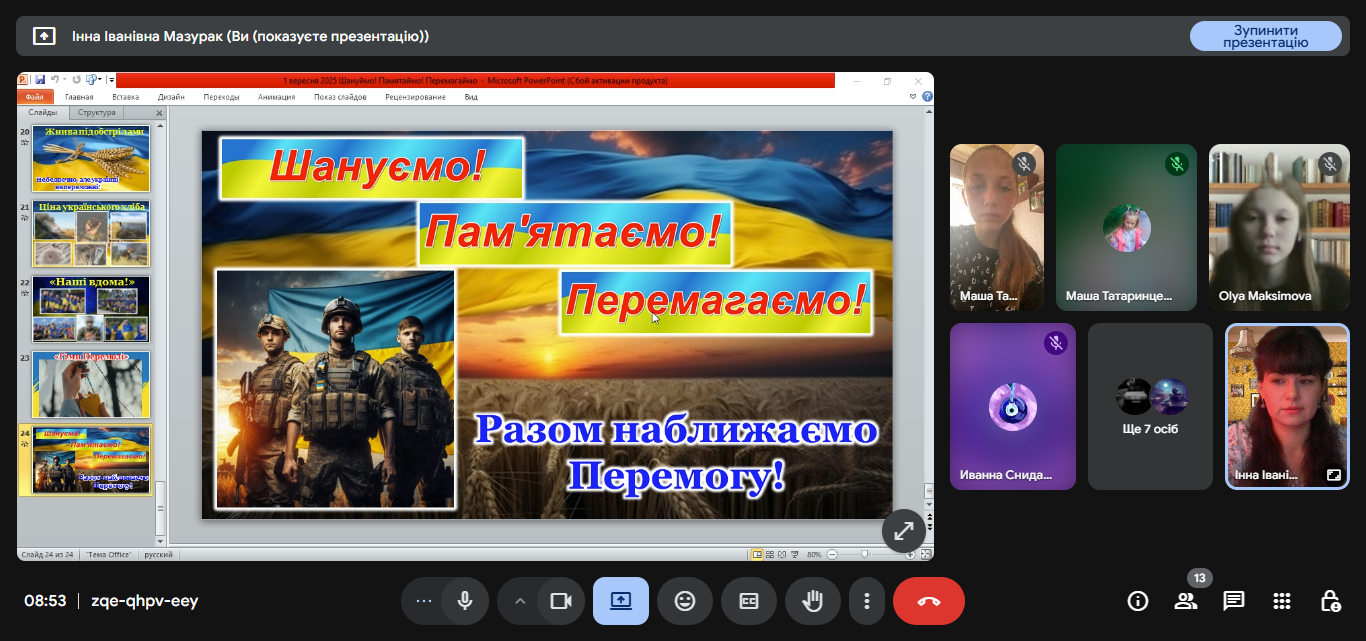Open the emoji reactions button

(684, 601)
